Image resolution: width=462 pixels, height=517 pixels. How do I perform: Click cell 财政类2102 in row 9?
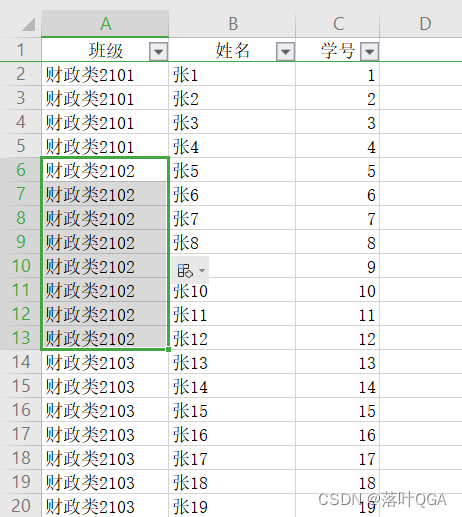point(105,242)
